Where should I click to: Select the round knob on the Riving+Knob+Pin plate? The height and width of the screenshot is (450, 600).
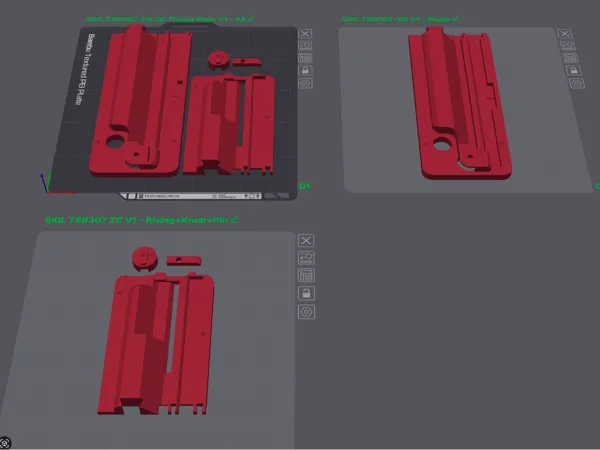(x=145, y=259)
